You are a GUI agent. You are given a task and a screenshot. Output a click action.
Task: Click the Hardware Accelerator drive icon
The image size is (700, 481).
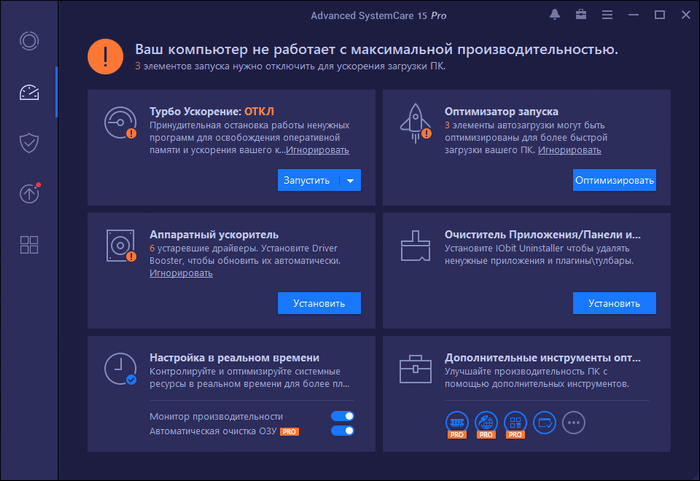click(121, 246)
